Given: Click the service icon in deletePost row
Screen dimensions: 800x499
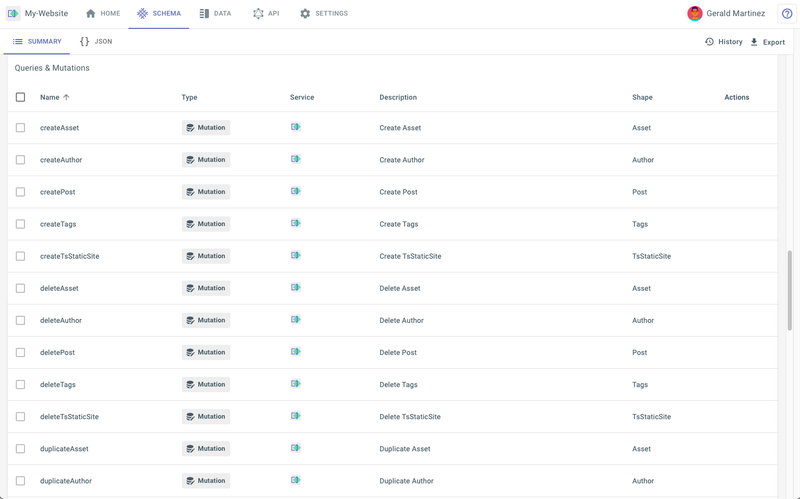Looking at the screenshot, I should [295, 352].
